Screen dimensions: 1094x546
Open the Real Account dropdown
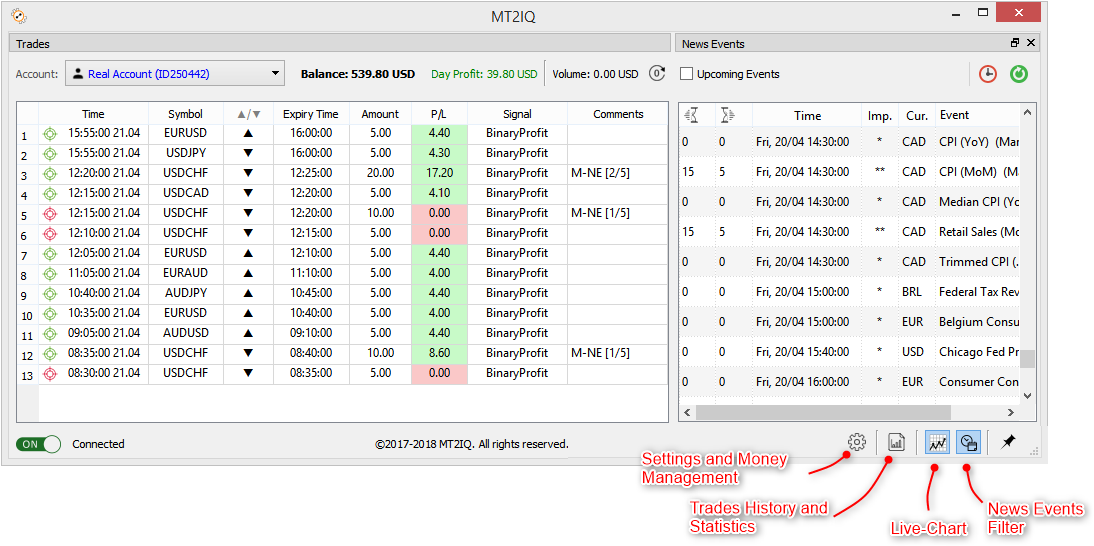click(175, 73)
